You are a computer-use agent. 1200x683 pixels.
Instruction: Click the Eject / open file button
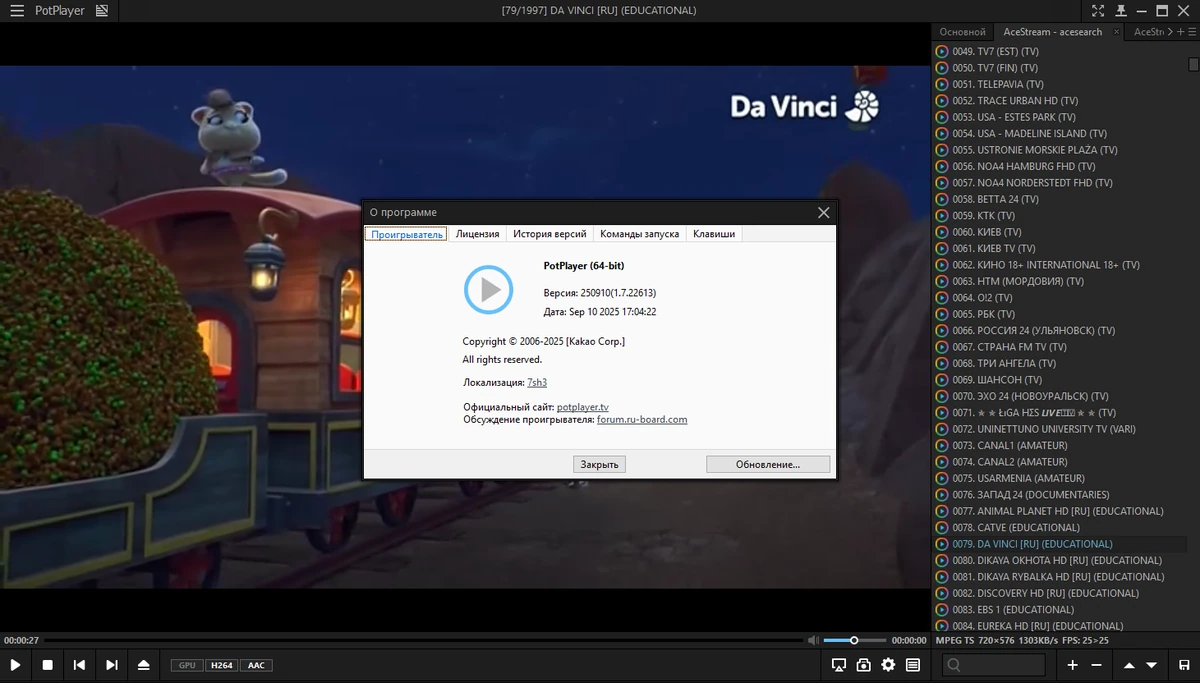tap(144, 665)
